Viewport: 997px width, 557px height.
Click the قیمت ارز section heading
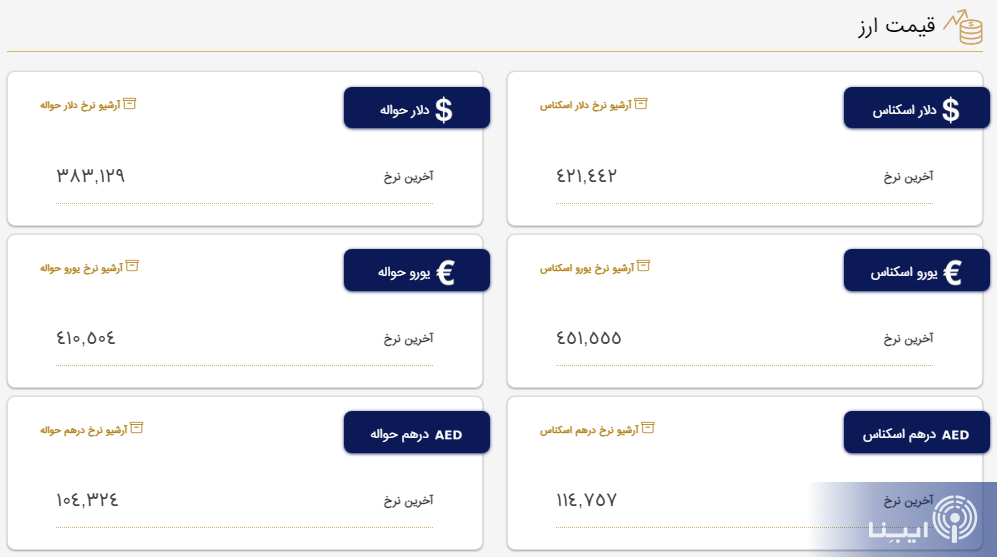click(x=897, y=26)
